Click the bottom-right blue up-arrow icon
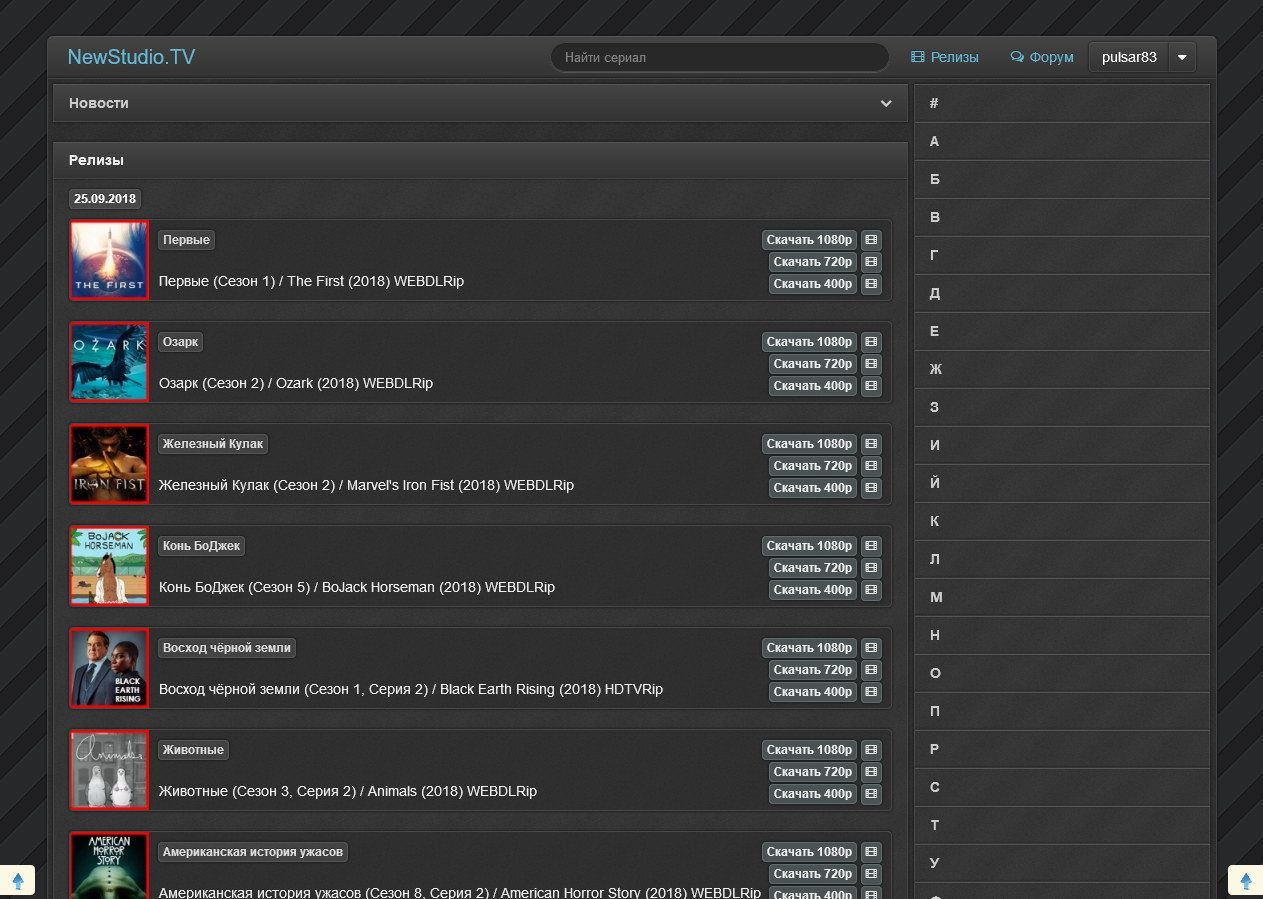 pyautogui.click(x=1245, y=881)
